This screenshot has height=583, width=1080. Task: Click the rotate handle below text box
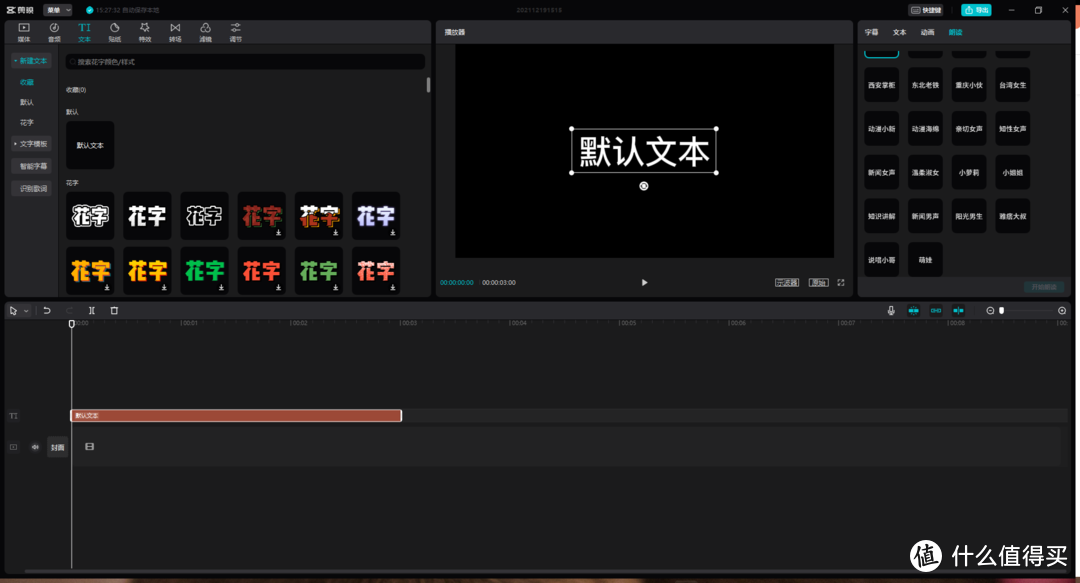tap(644, 186)
